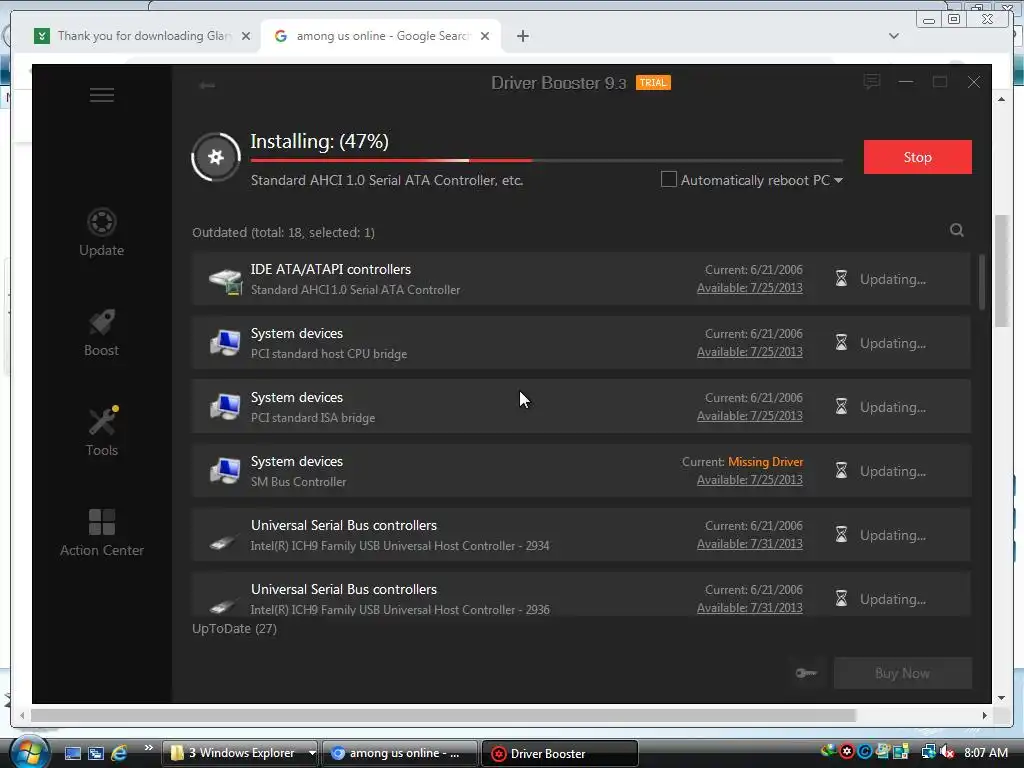Screen dimensions: 1024x768
Task: Expand the quick launch overflow chevron
Action: point(148,748)
